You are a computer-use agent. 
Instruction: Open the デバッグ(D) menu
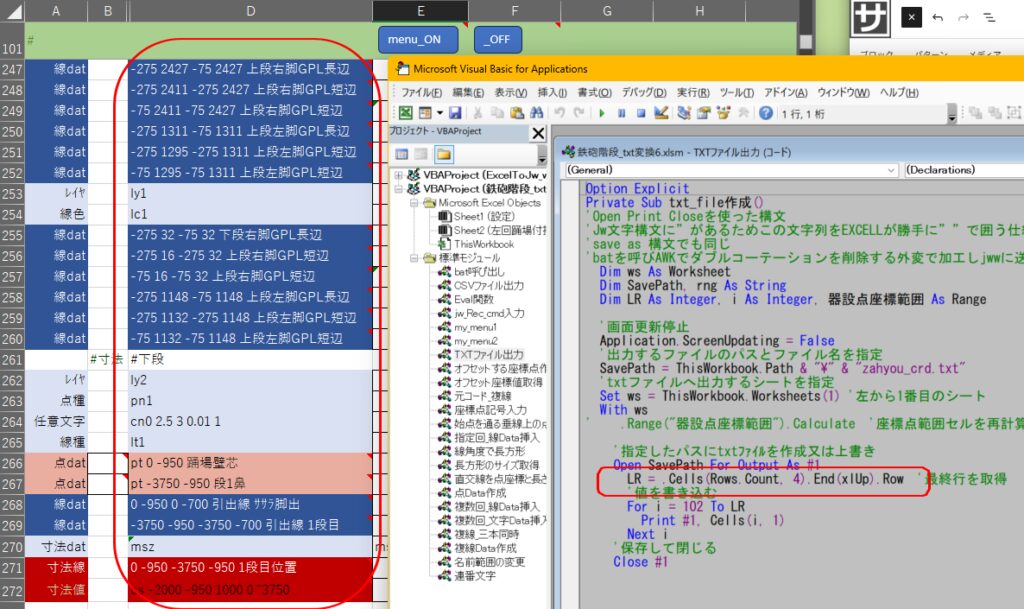[x=643, y=92]
